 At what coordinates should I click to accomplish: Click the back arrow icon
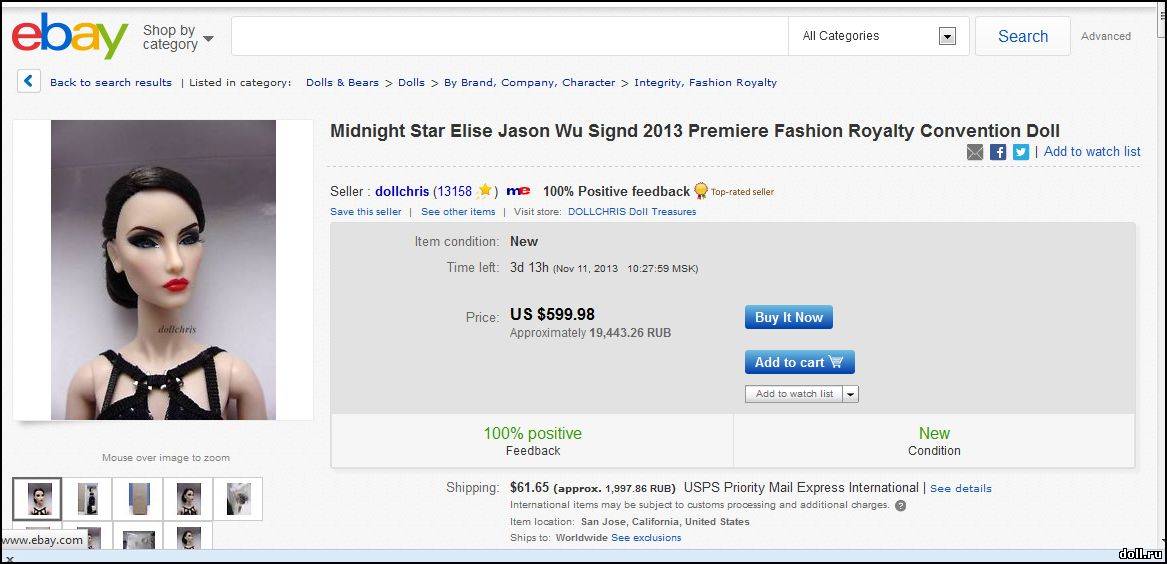[x=28, y=81]
